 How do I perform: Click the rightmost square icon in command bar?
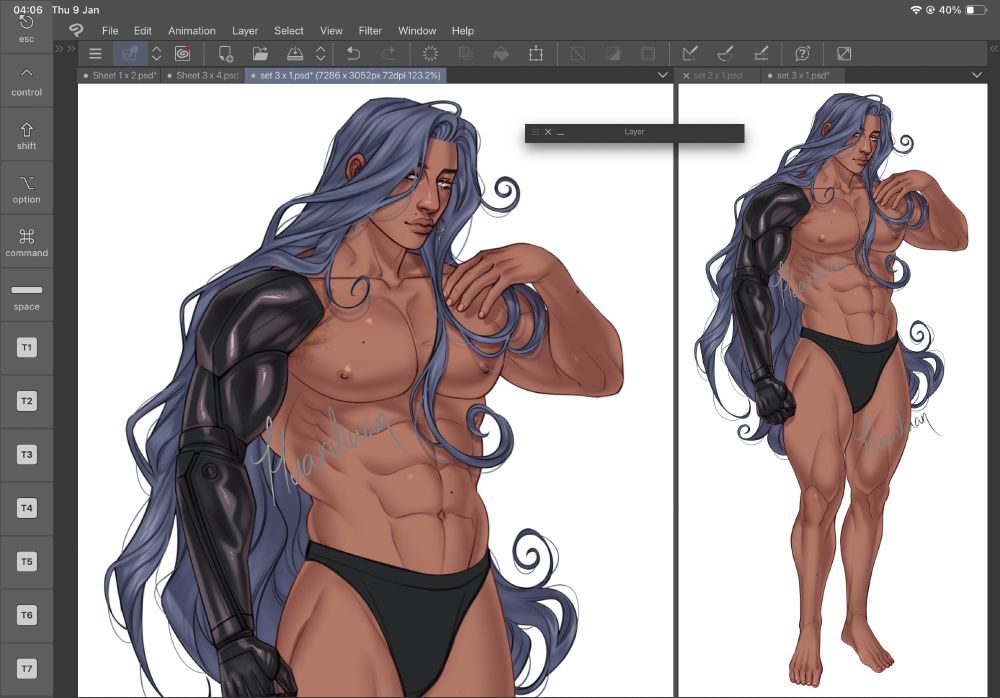pos(844,54)
